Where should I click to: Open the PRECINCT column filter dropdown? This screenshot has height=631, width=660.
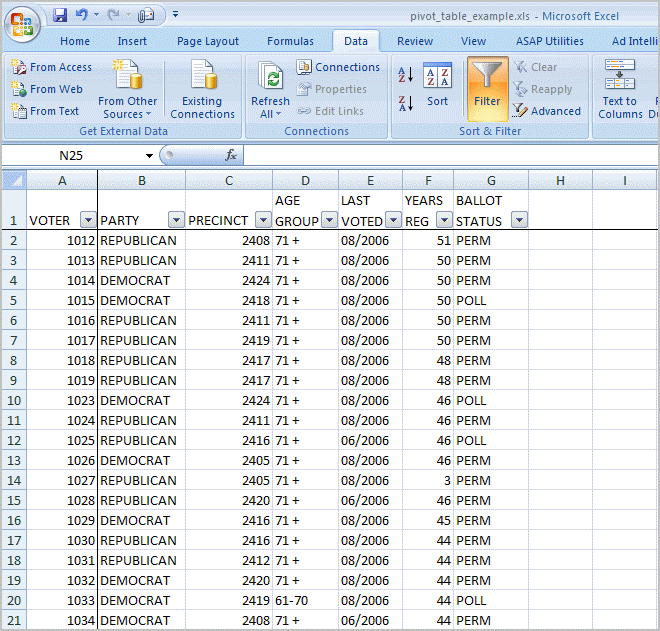tap(263, 221)
